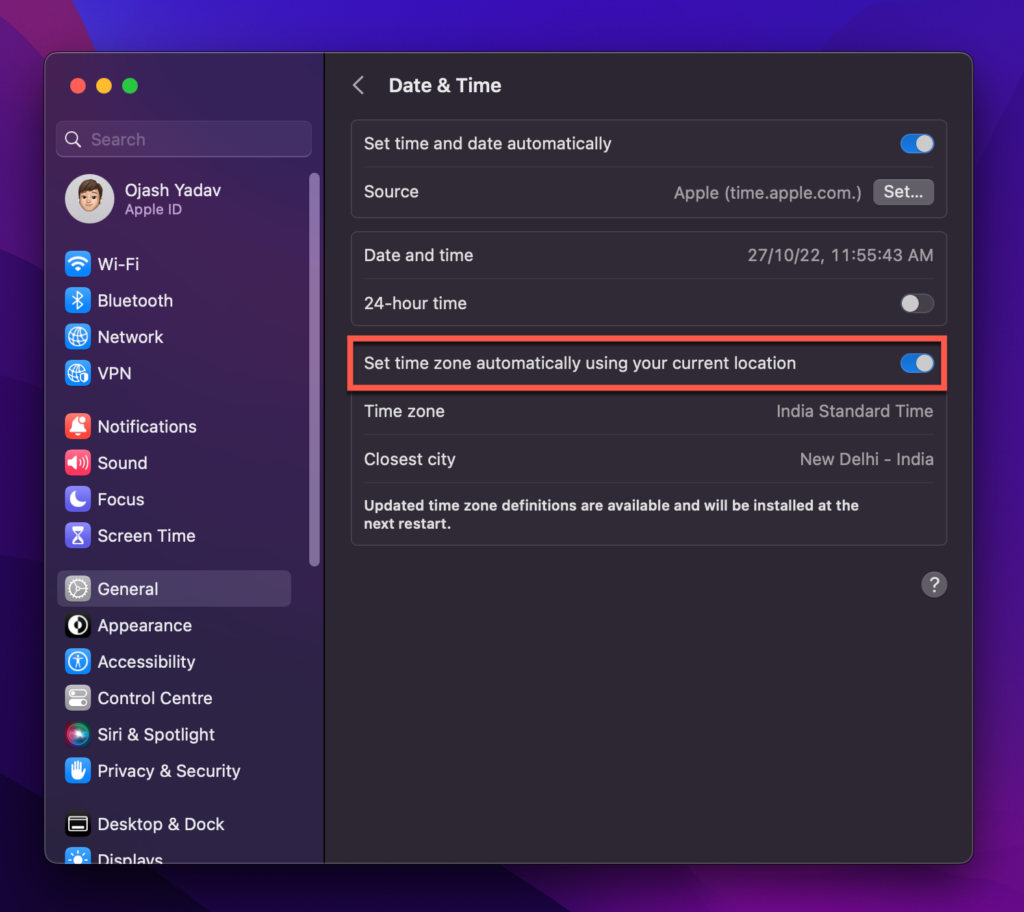Open Wi-Fi settings from the sidebar
The height and width of the screenshot is (912, 1024).
tap(120, 264)
